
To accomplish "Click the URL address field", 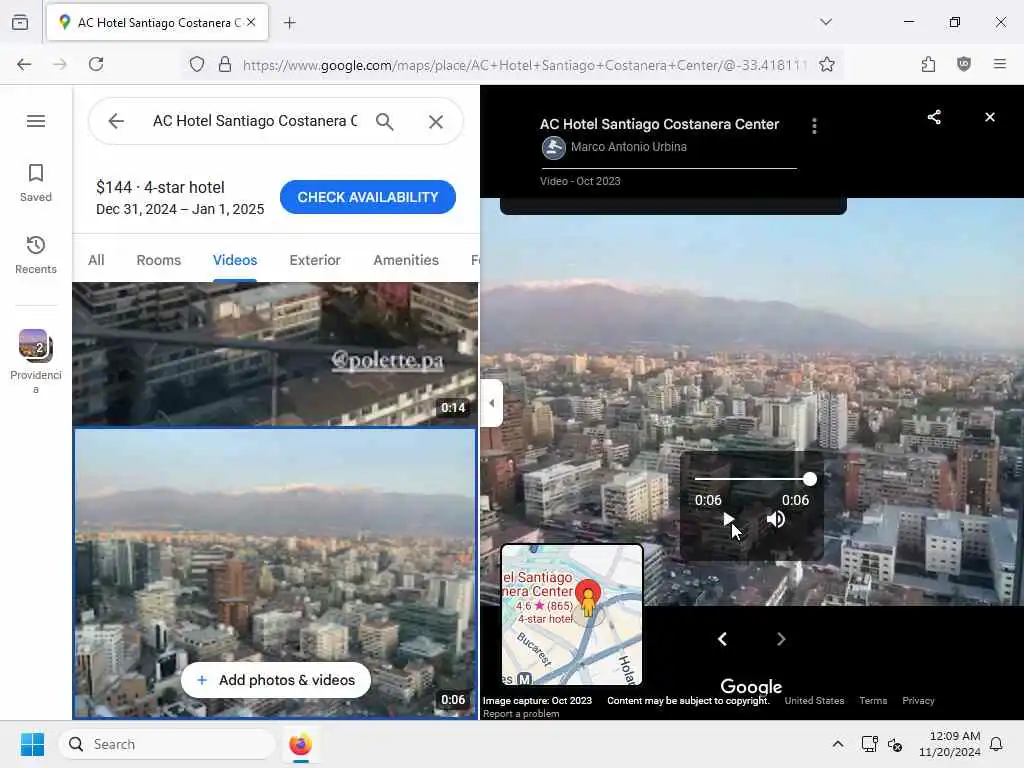I will coord(524,65).
